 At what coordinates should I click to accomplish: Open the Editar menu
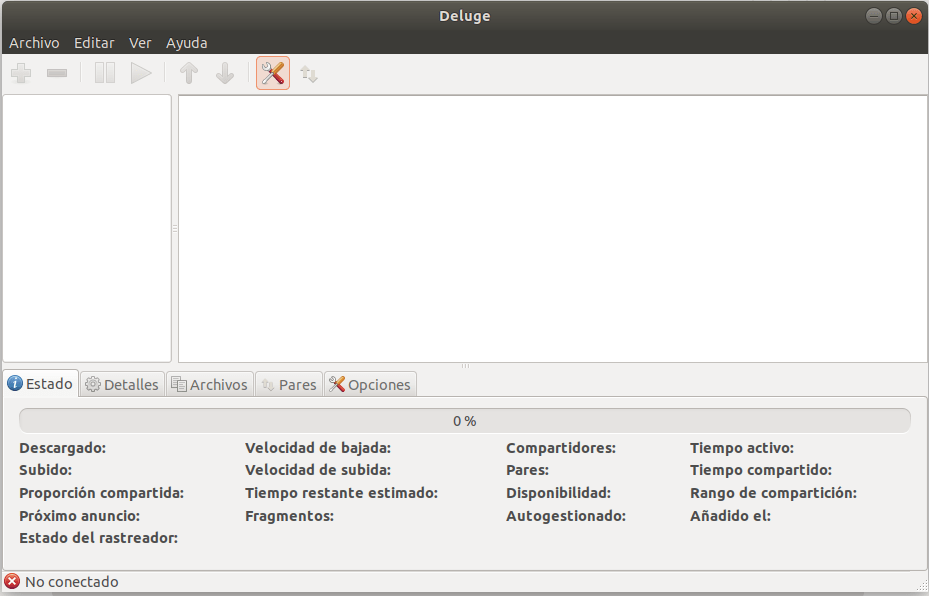point(94,43)
